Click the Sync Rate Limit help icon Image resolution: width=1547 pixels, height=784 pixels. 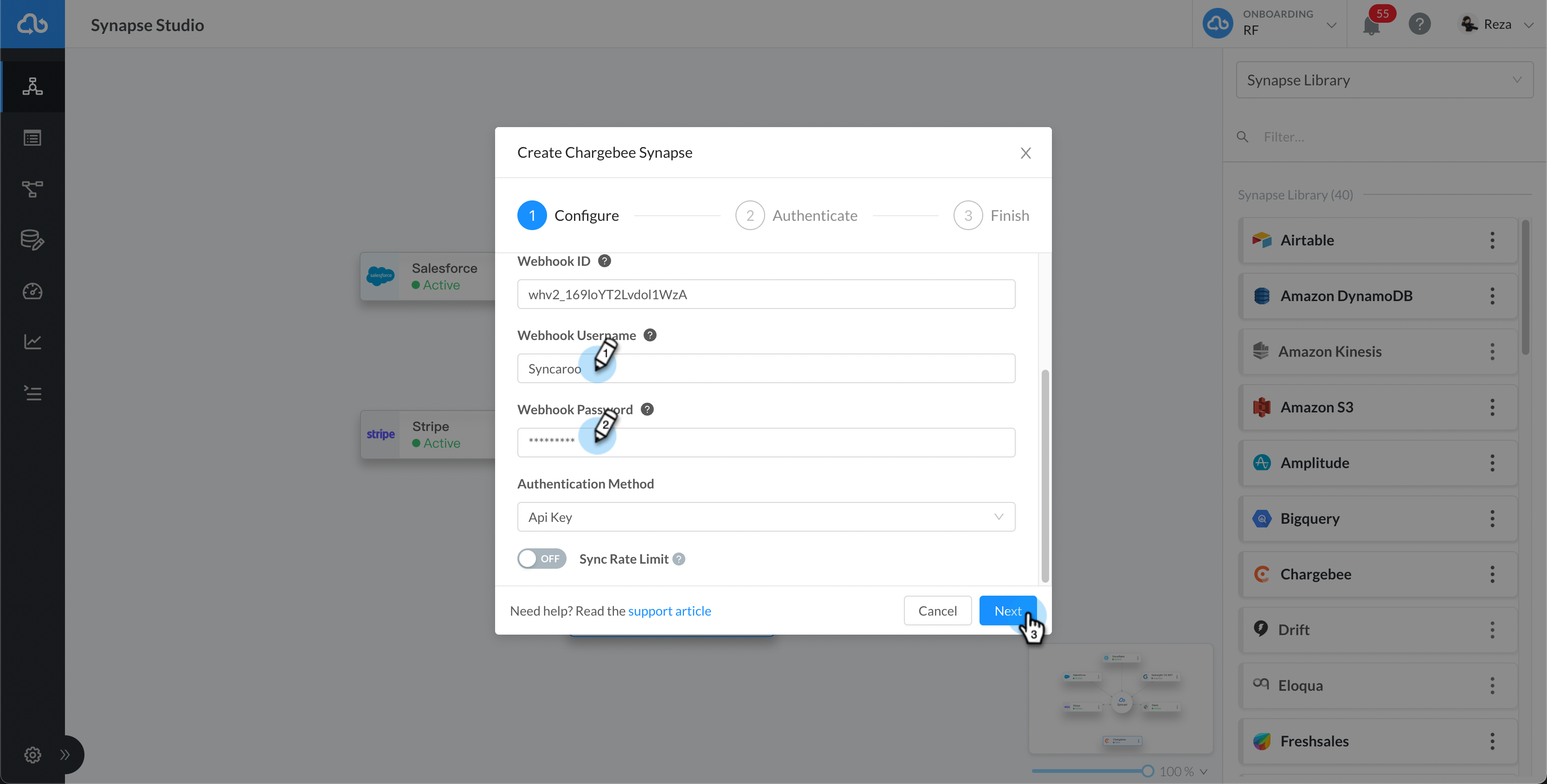(679, 559)
